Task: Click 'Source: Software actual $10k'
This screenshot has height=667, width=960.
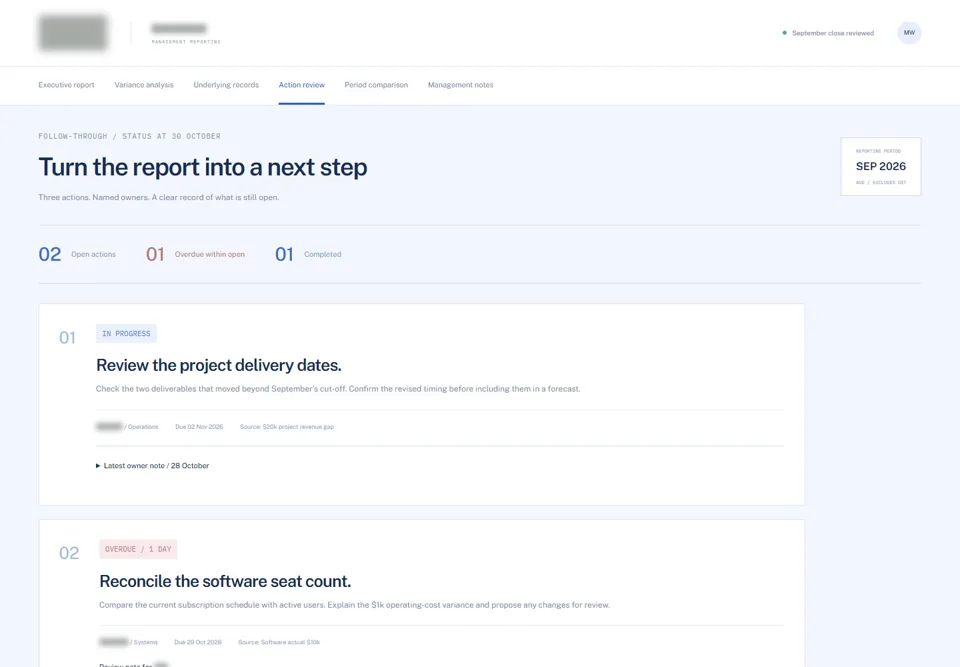Action: click(x=279, y=643)
